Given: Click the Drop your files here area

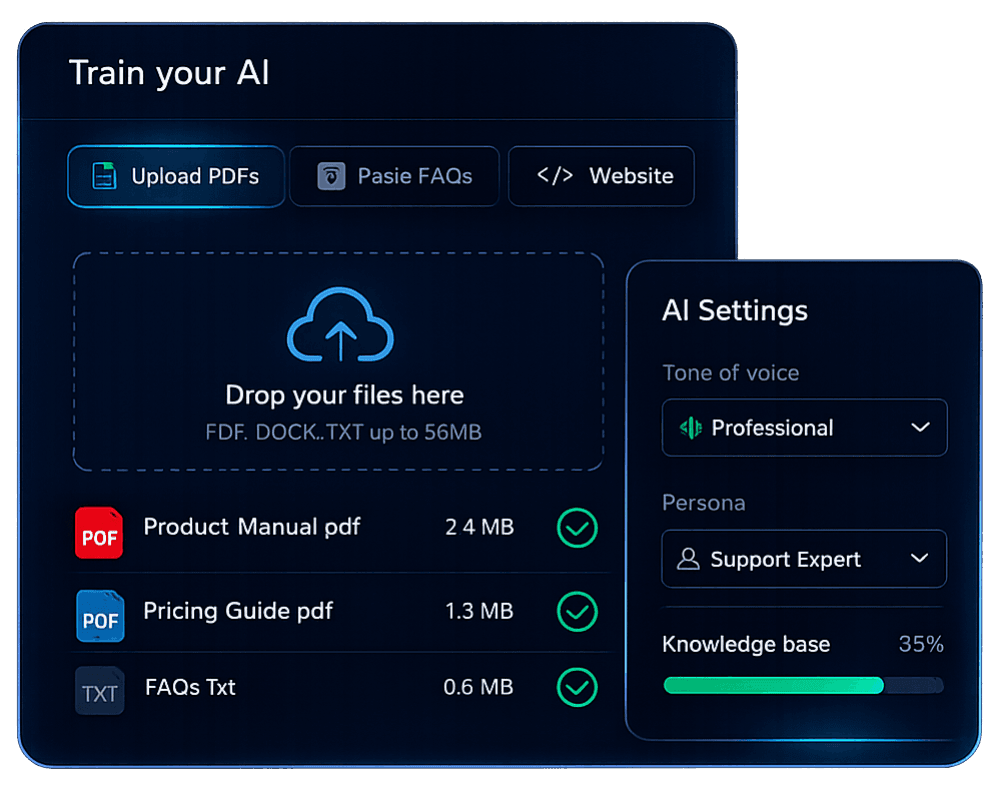Looking at the screenshot, I should 339,362.
